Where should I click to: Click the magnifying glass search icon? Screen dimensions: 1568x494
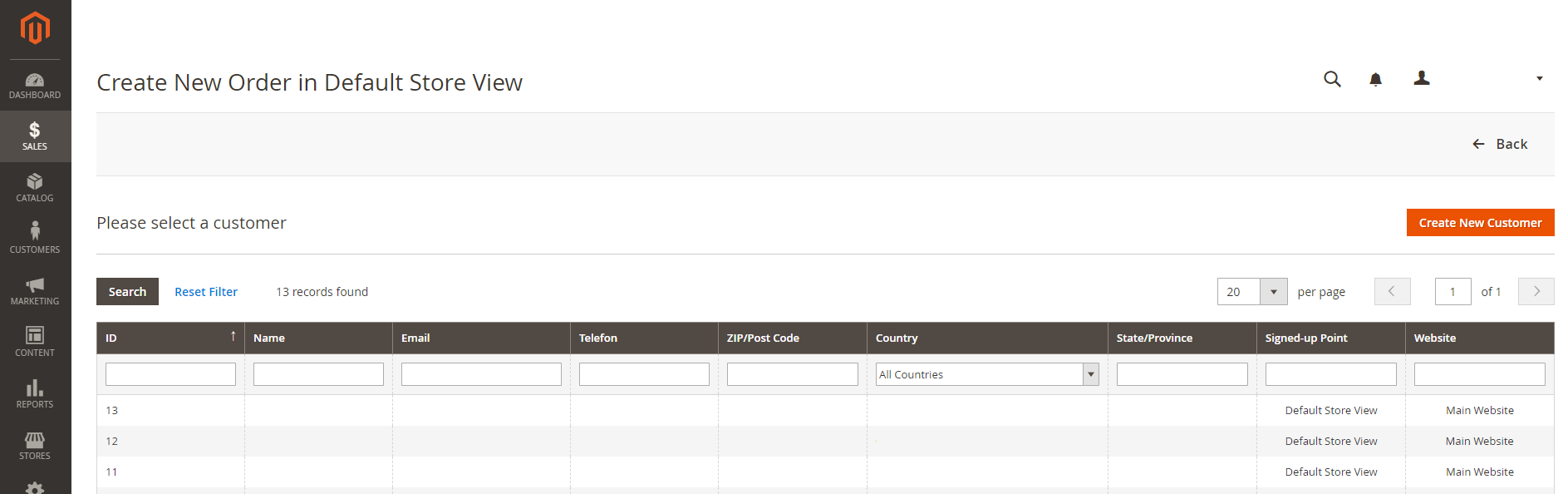1332,79
